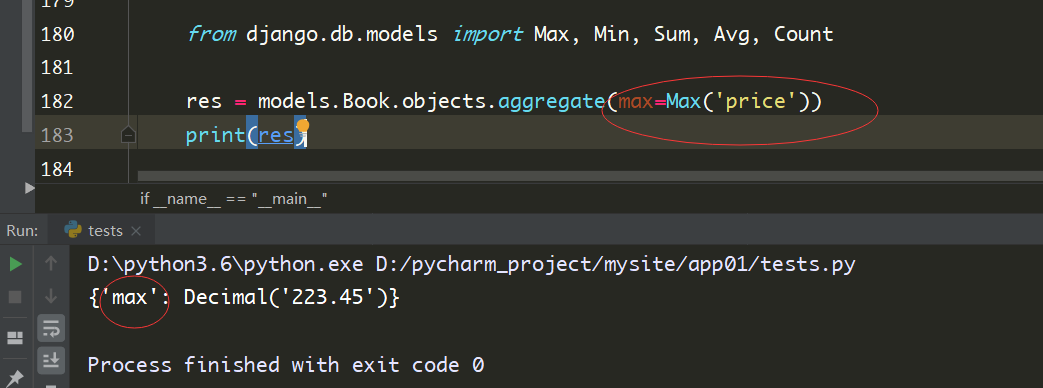Expand the left panel arrow beside line 184

point(29,188)
